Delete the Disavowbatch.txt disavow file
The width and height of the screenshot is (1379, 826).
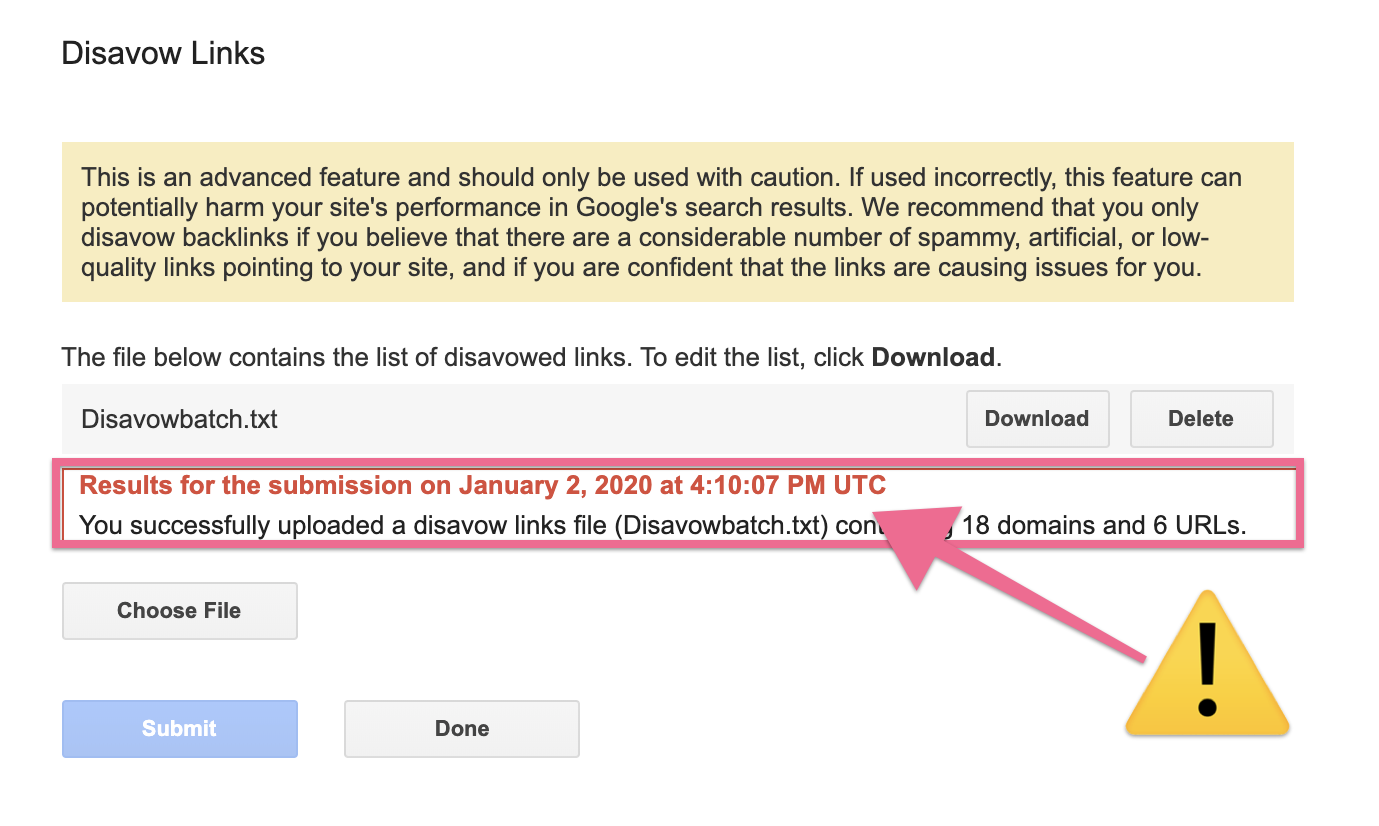[1201, 419]
